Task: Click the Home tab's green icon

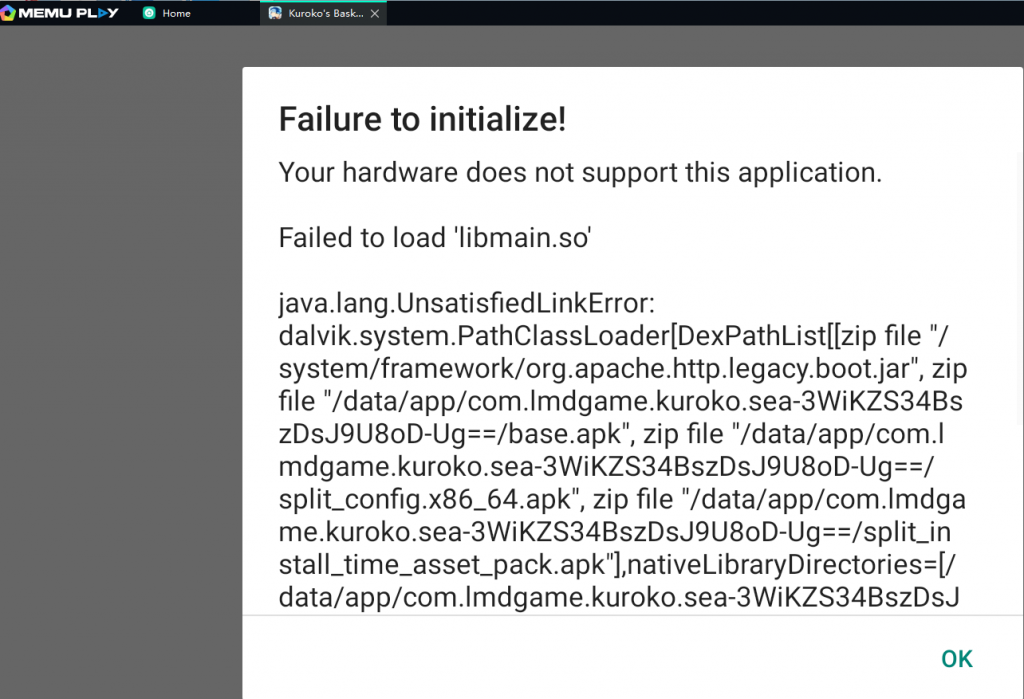Action: 149,13
